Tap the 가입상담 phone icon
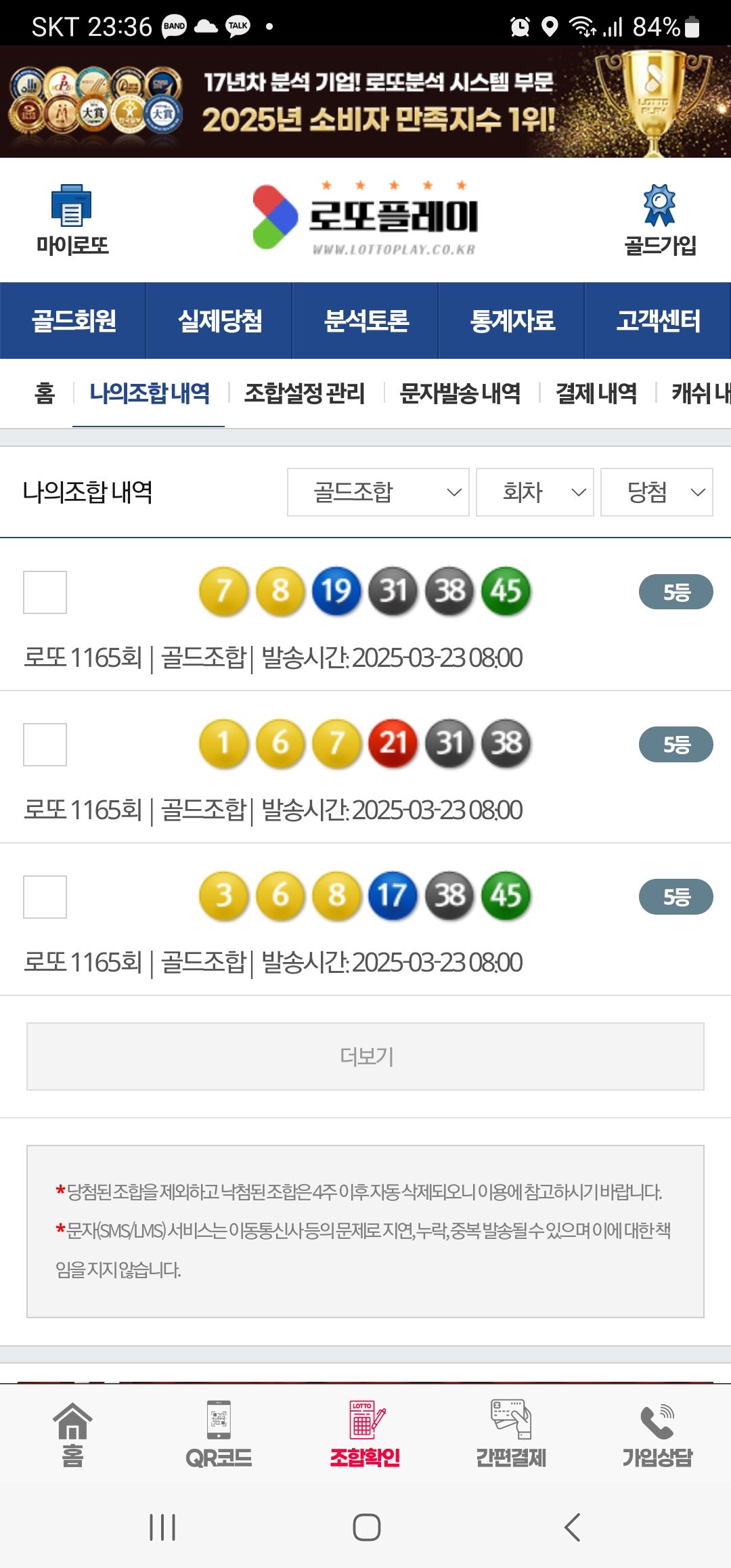This screenshot has width=731, height=1568. [x=657, y=1422]
